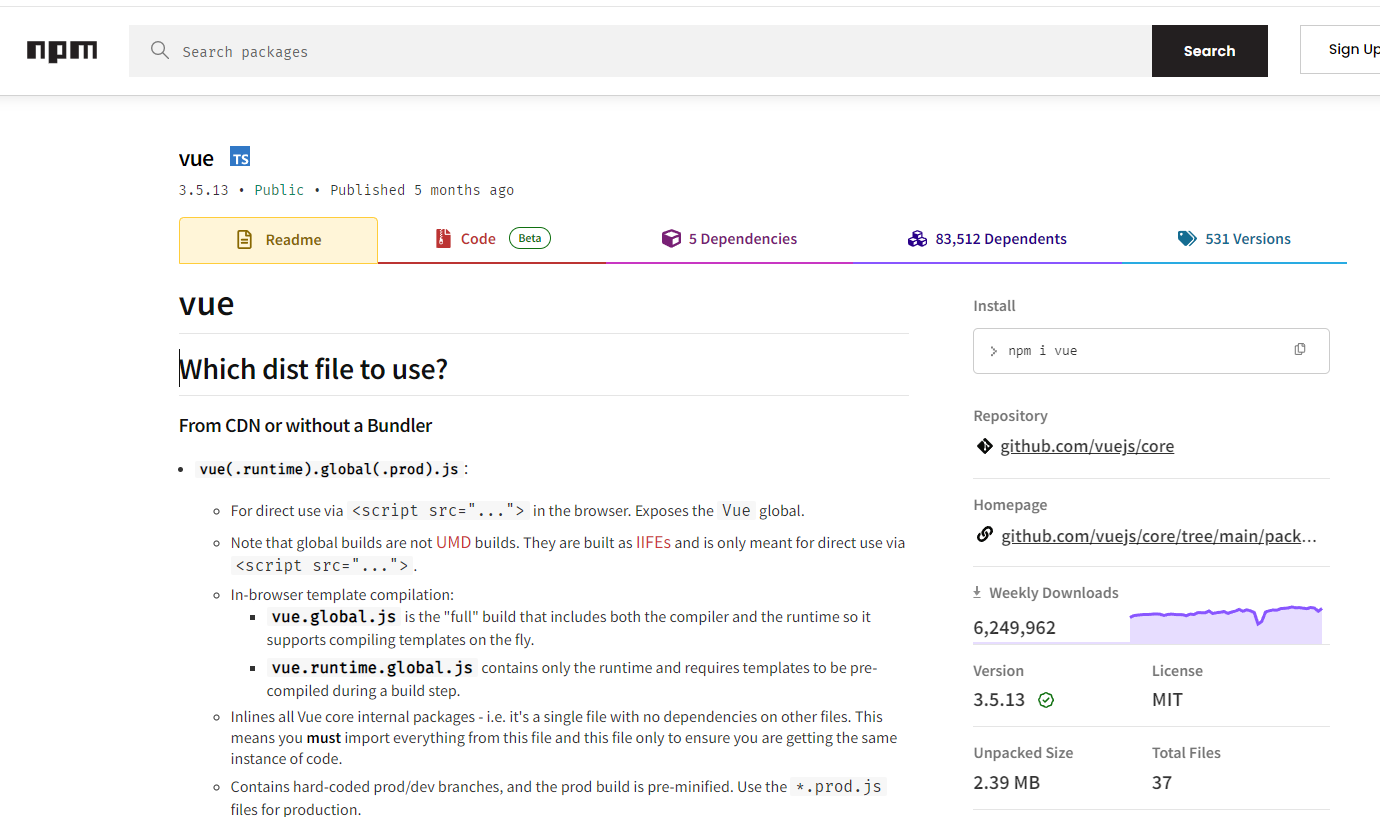
Task: Click the vue.global.js code label
Action: tap(334, 617)
